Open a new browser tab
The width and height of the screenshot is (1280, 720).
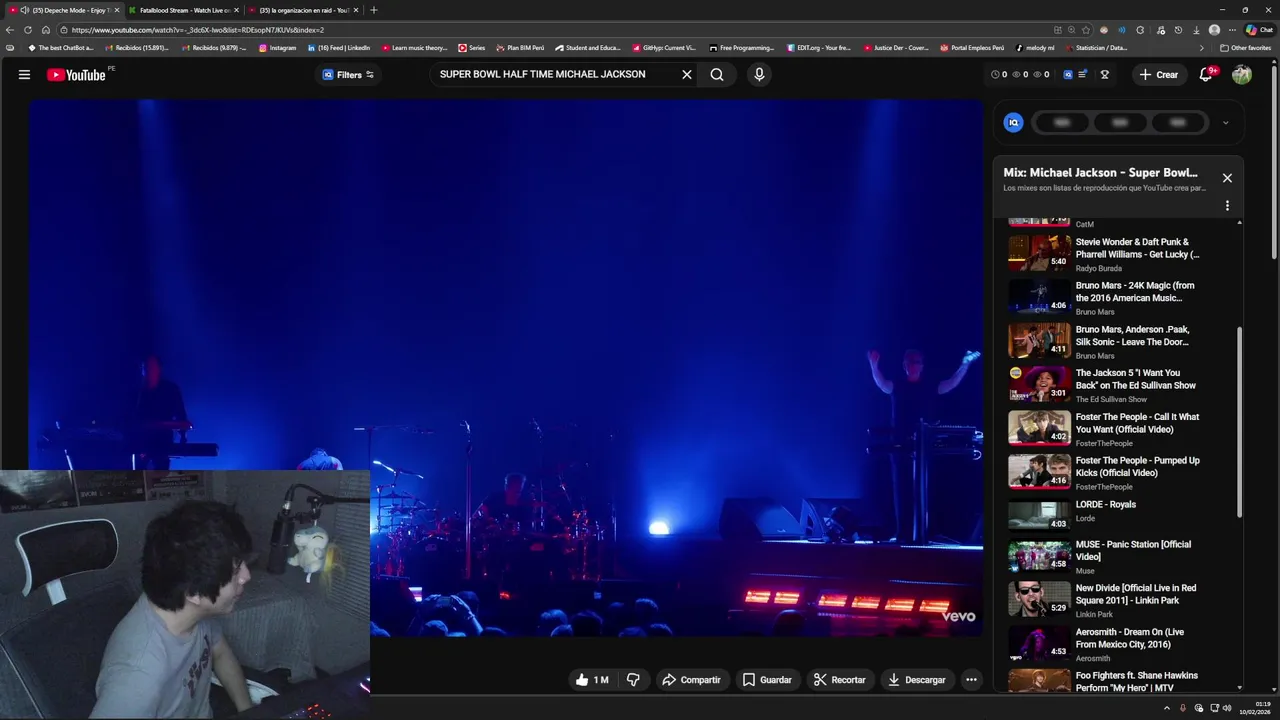(x=374, y=10)
